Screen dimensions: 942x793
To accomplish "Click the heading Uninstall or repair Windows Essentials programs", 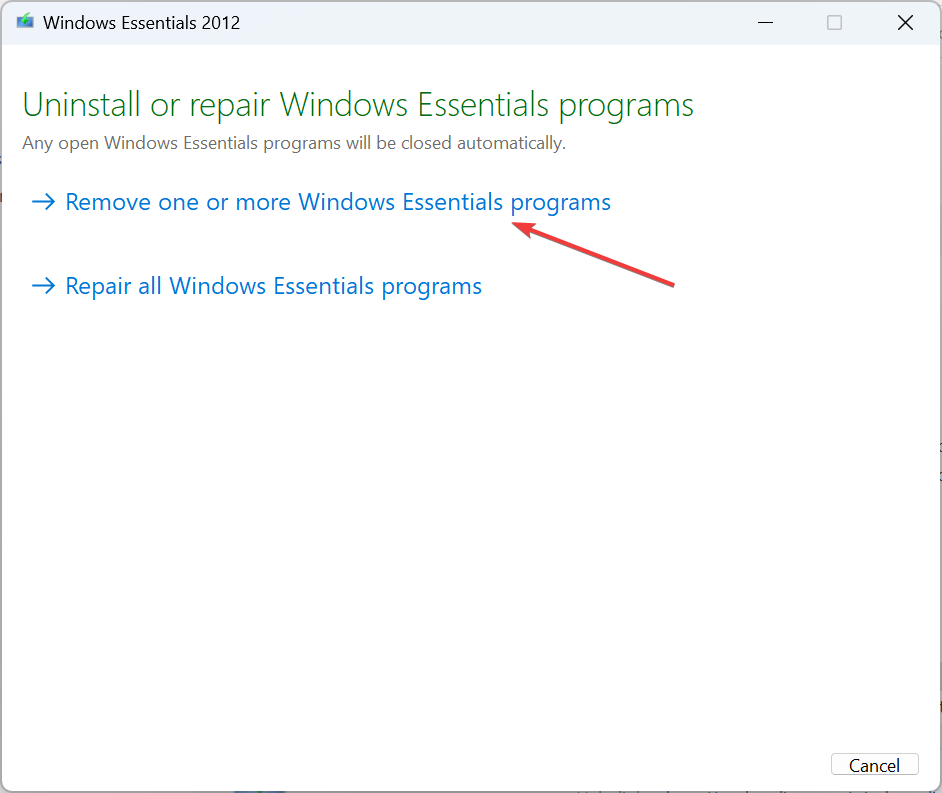I will click(x=358, y=106).
